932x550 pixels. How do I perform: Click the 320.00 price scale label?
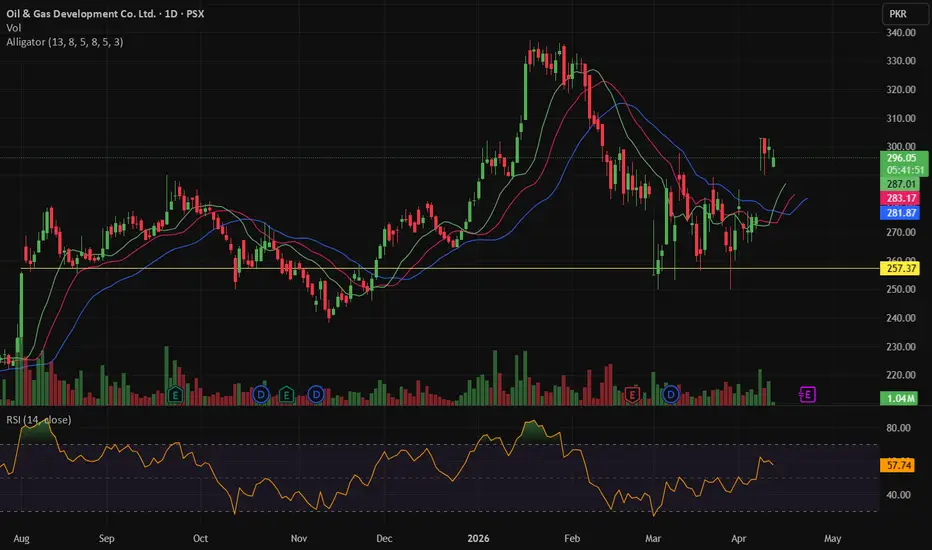click(x=901, y=90)
